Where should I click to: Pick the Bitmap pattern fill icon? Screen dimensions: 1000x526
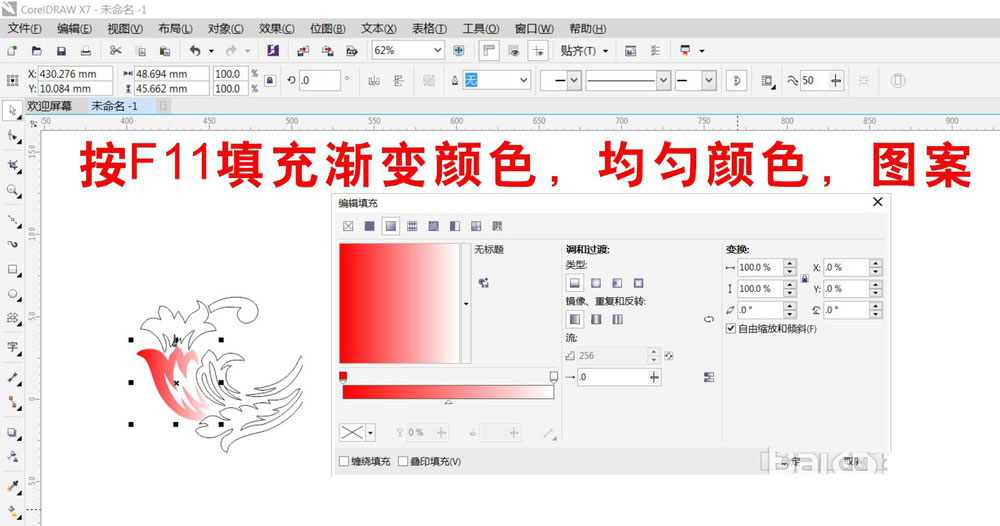tap(434, 226)
